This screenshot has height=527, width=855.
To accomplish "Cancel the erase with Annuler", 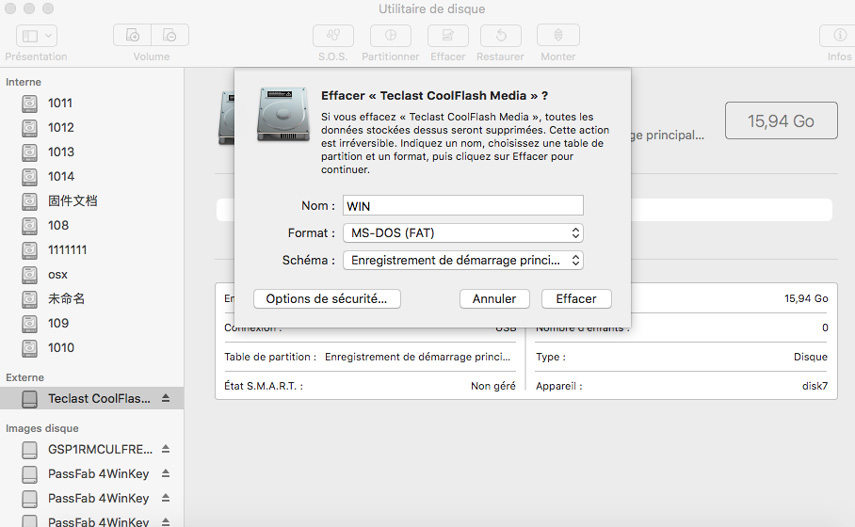I will (x=494, y=299).
